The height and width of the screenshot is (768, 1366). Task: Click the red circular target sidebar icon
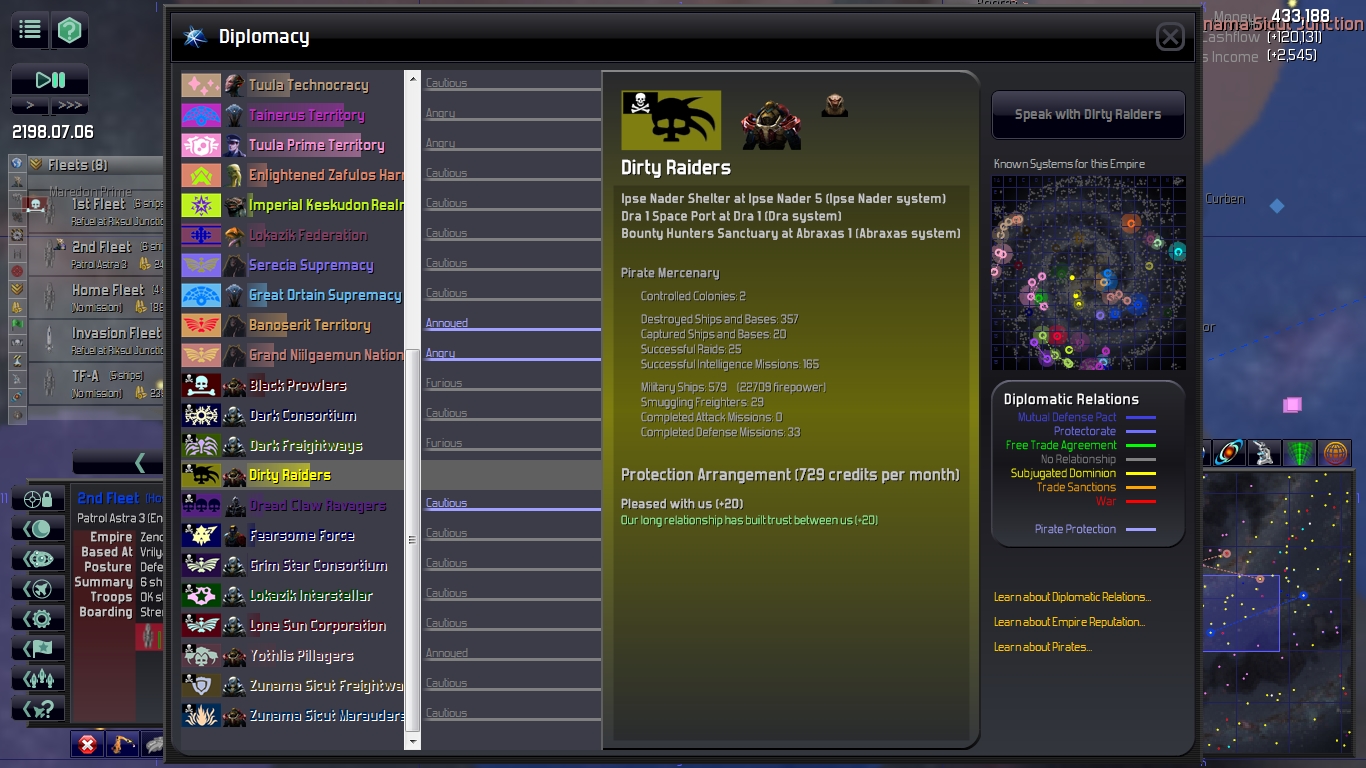click(17, 271)
